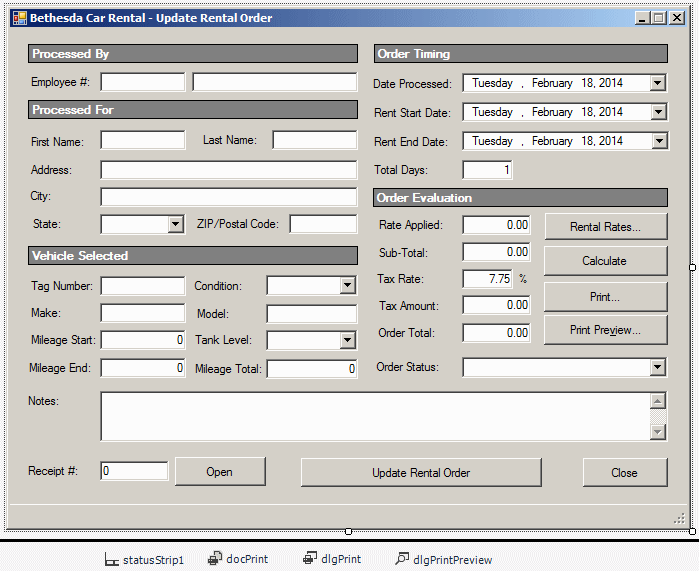Expand the Tank Level combo box
Image resolution: width=699 pixels, height=571 pixels.
[x=347, y=341]
